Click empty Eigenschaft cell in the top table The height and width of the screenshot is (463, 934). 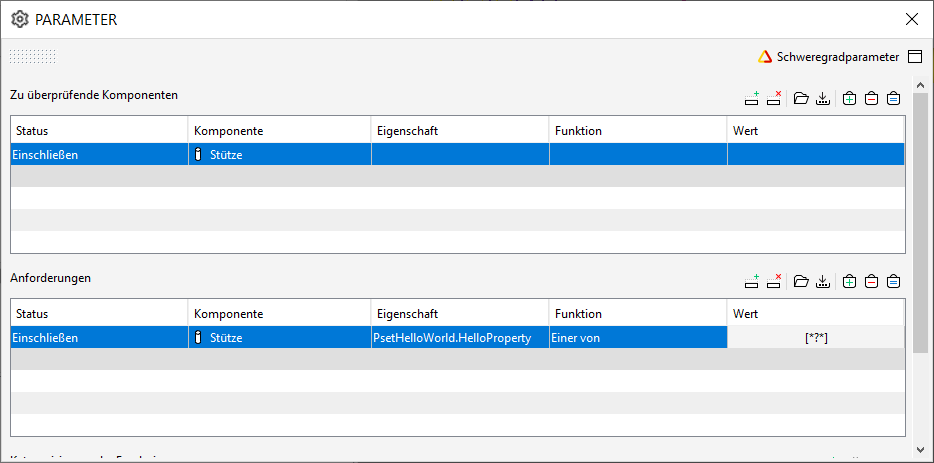point(460,155)
